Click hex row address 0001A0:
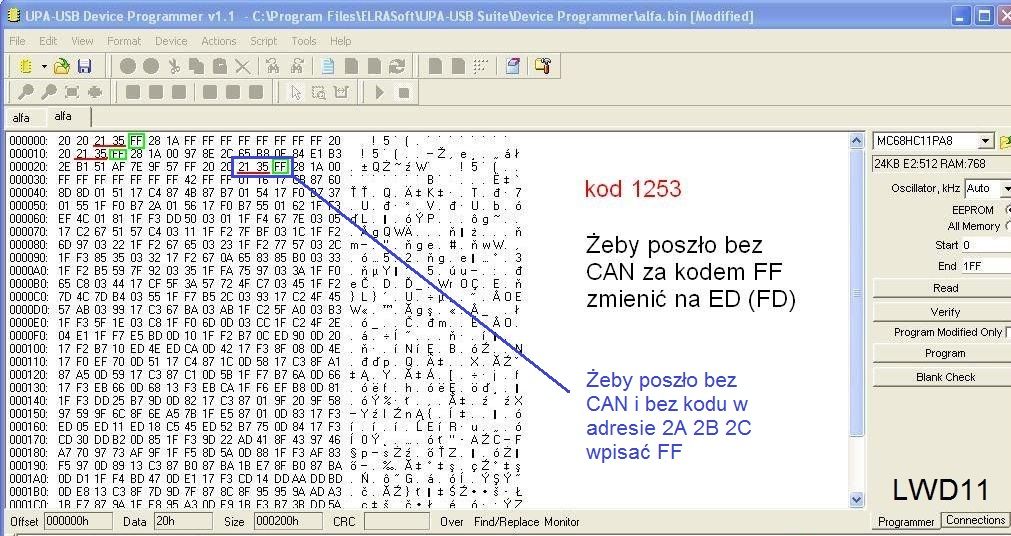1011x536 pixels. pyautogui.click(x=29, y=479)
